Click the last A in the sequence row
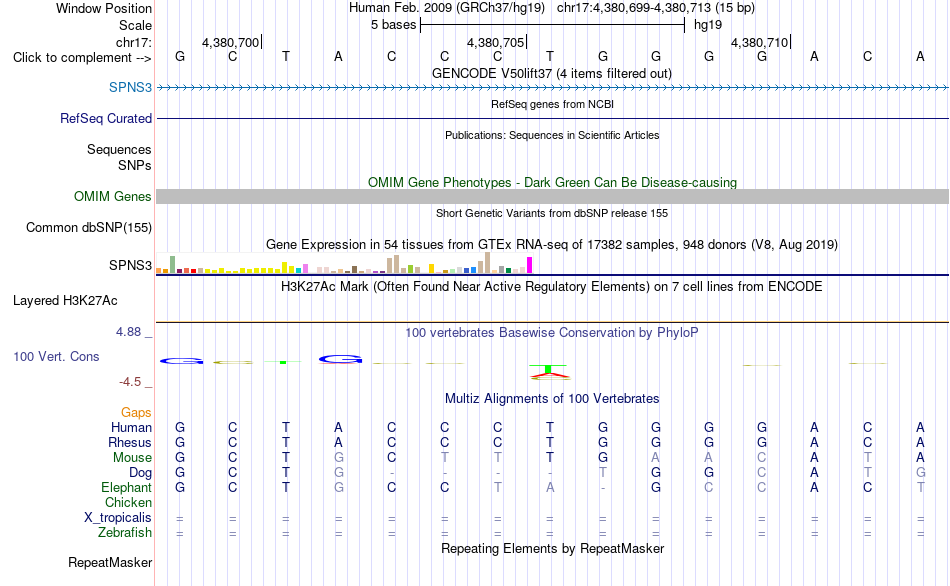The image size is (950, 586). pyautogui.click(x=920, y=57)
